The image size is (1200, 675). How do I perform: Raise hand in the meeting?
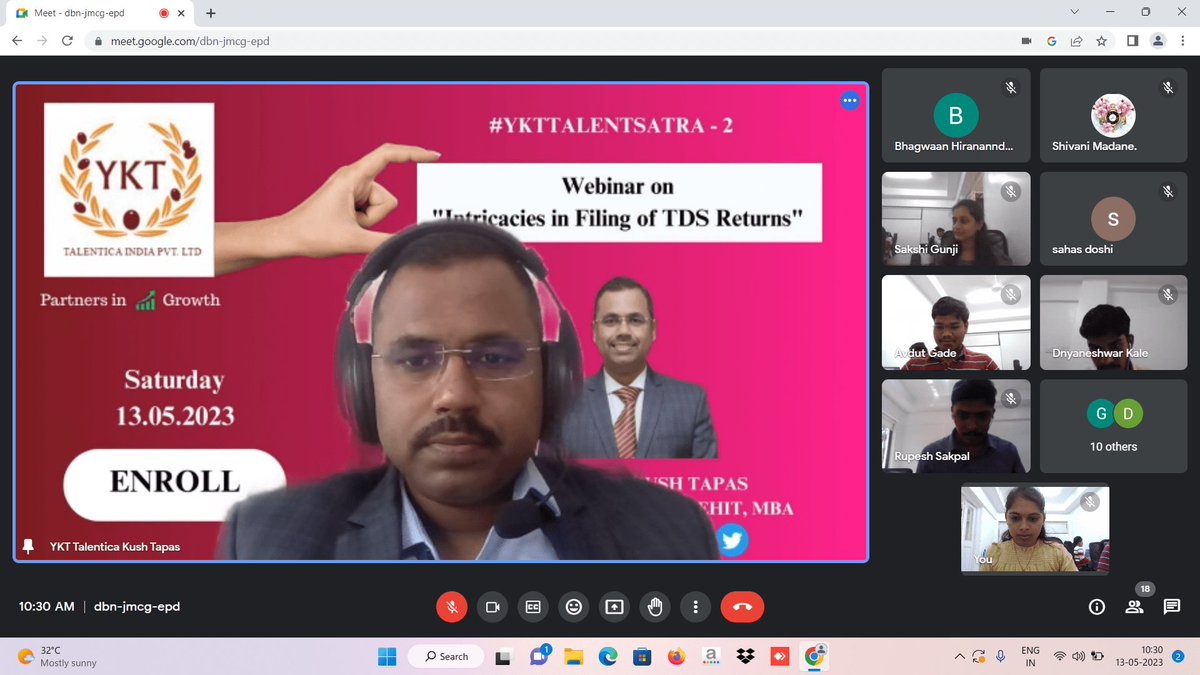(655, 606)
